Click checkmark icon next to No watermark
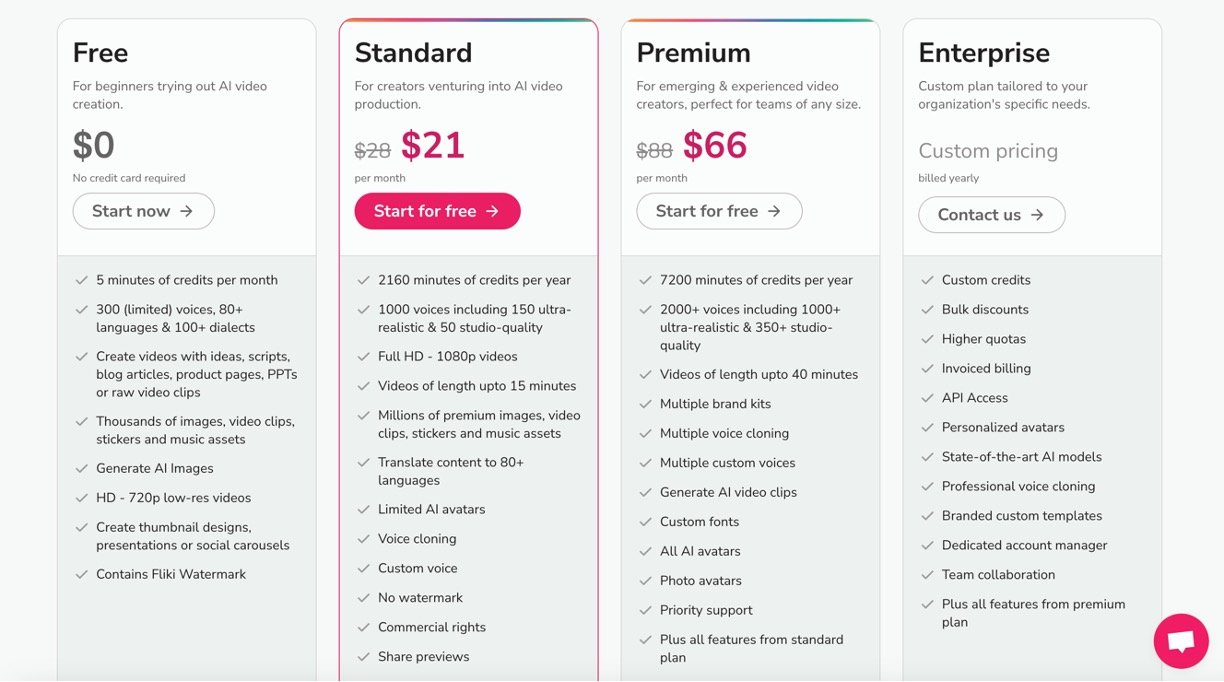The image size is (1224, 682). pyautogui.click(x=362, y=598)
